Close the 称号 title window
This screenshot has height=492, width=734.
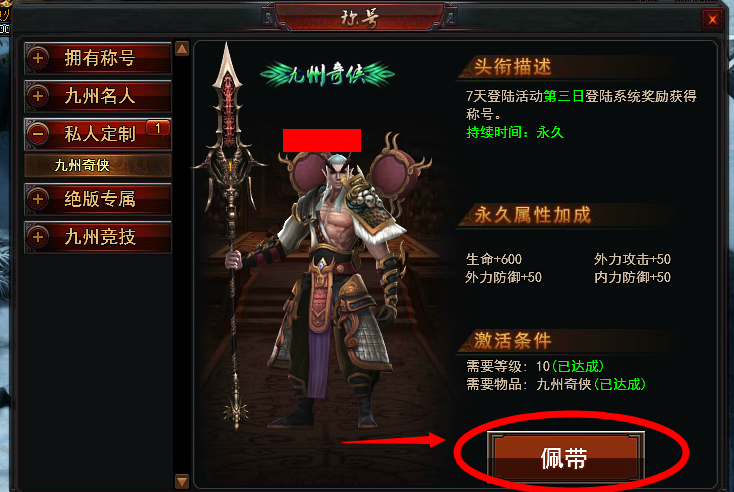[x=712, y=19]
